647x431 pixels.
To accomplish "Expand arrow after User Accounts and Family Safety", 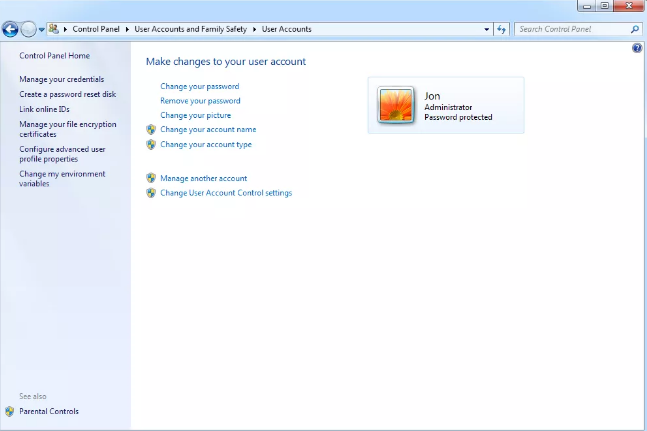I will pyautogui.click(x=255, y=29).
